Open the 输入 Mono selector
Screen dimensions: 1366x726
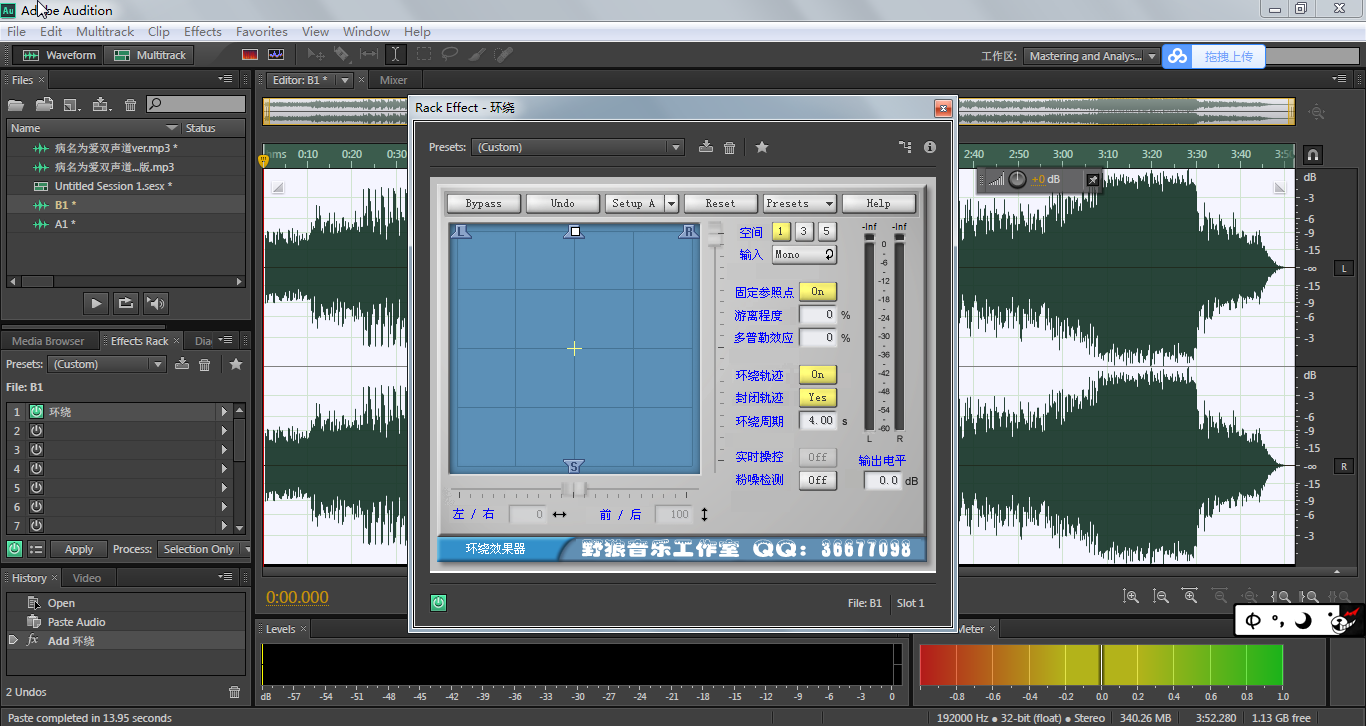click(804, 255)
